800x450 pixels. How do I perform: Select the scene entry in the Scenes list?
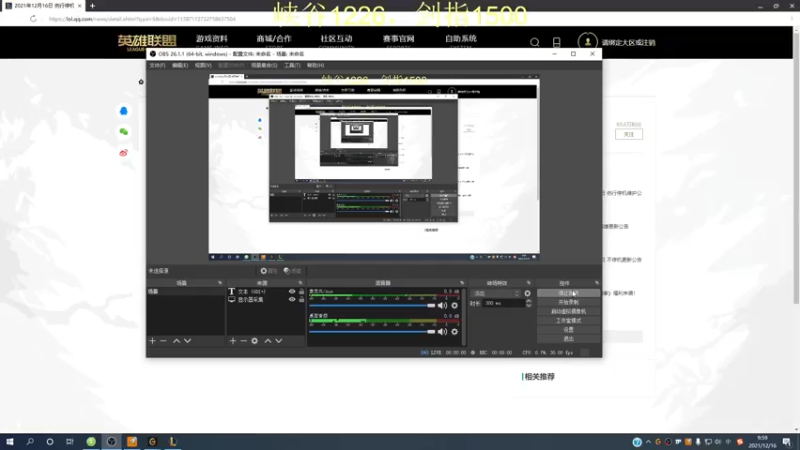185,291
